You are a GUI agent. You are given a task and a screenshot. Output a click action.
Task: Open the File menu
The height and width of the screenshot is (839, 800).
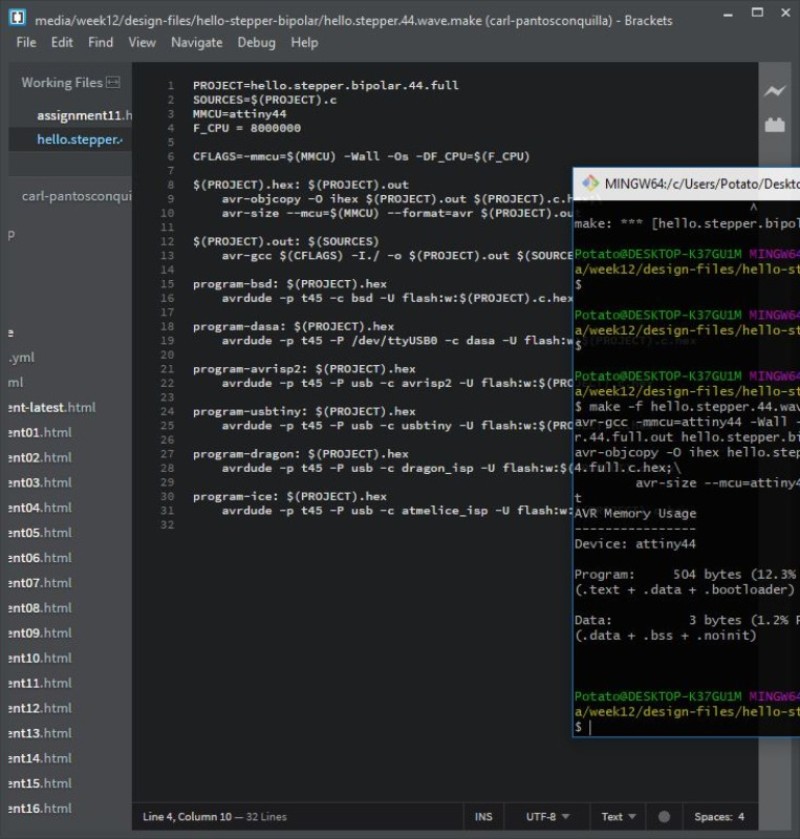pos(26,42)
